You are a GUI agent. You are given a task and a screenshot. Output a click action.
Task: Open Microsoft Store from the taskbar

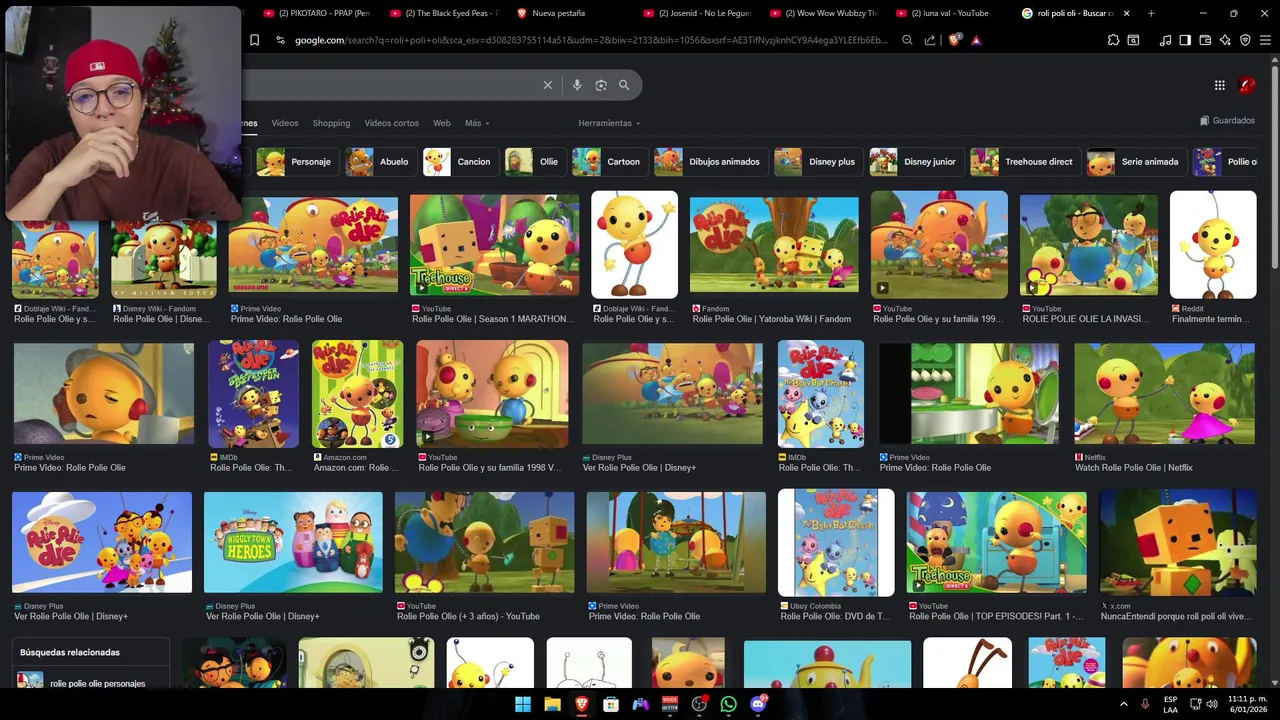[x=611, y=704]
